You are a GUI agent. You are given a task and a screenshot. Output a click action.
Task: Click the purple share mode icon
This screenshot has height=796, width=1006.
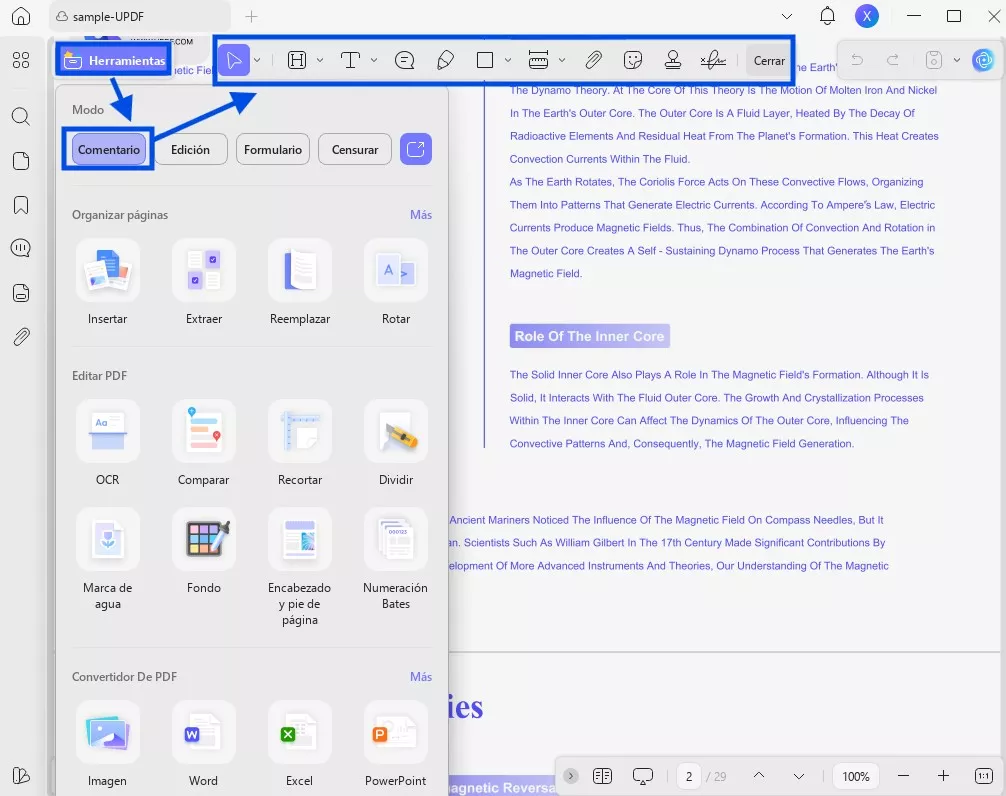pyautogui.click(x=416, y=149)
